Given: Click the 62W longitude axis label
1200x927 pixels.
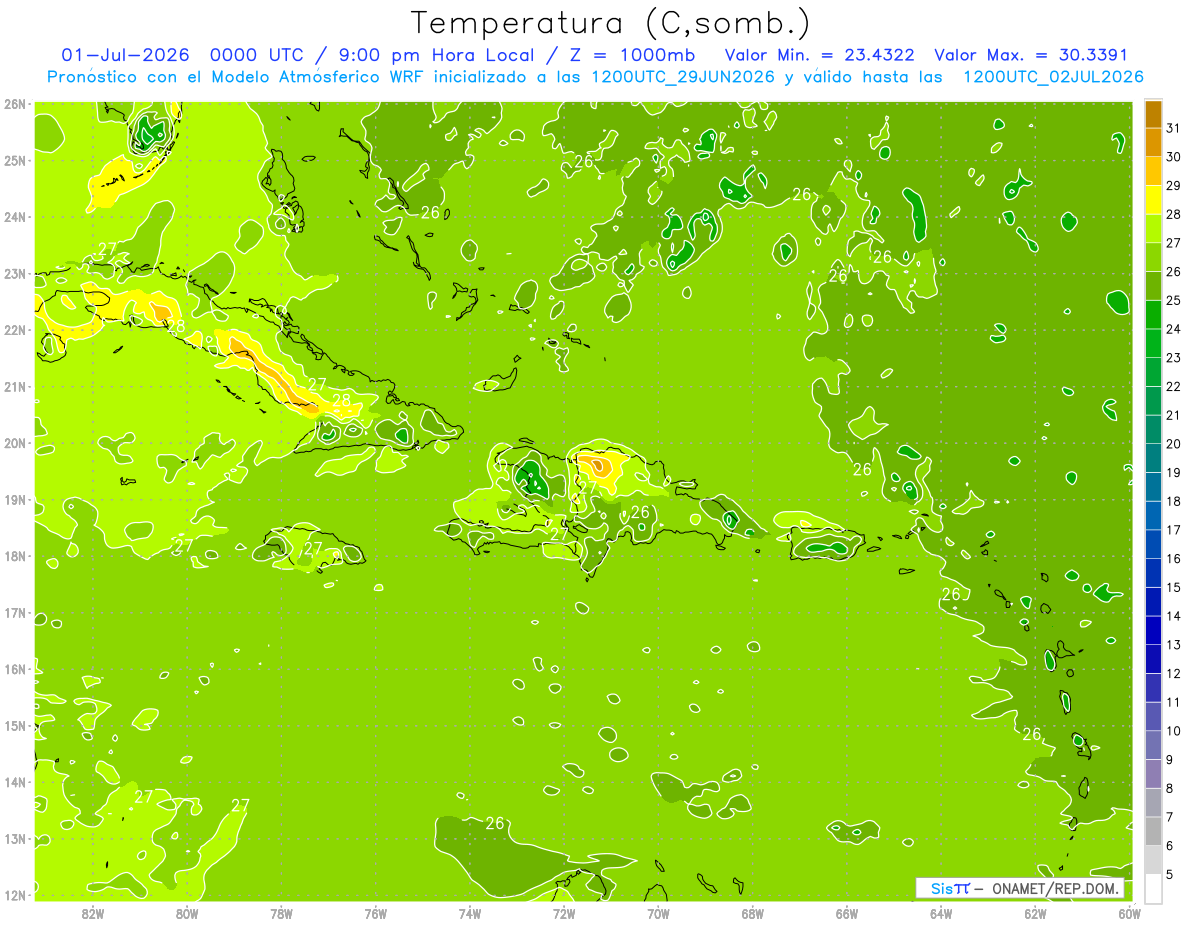Looking at the screenshot, I should [x=1035, y=914].
